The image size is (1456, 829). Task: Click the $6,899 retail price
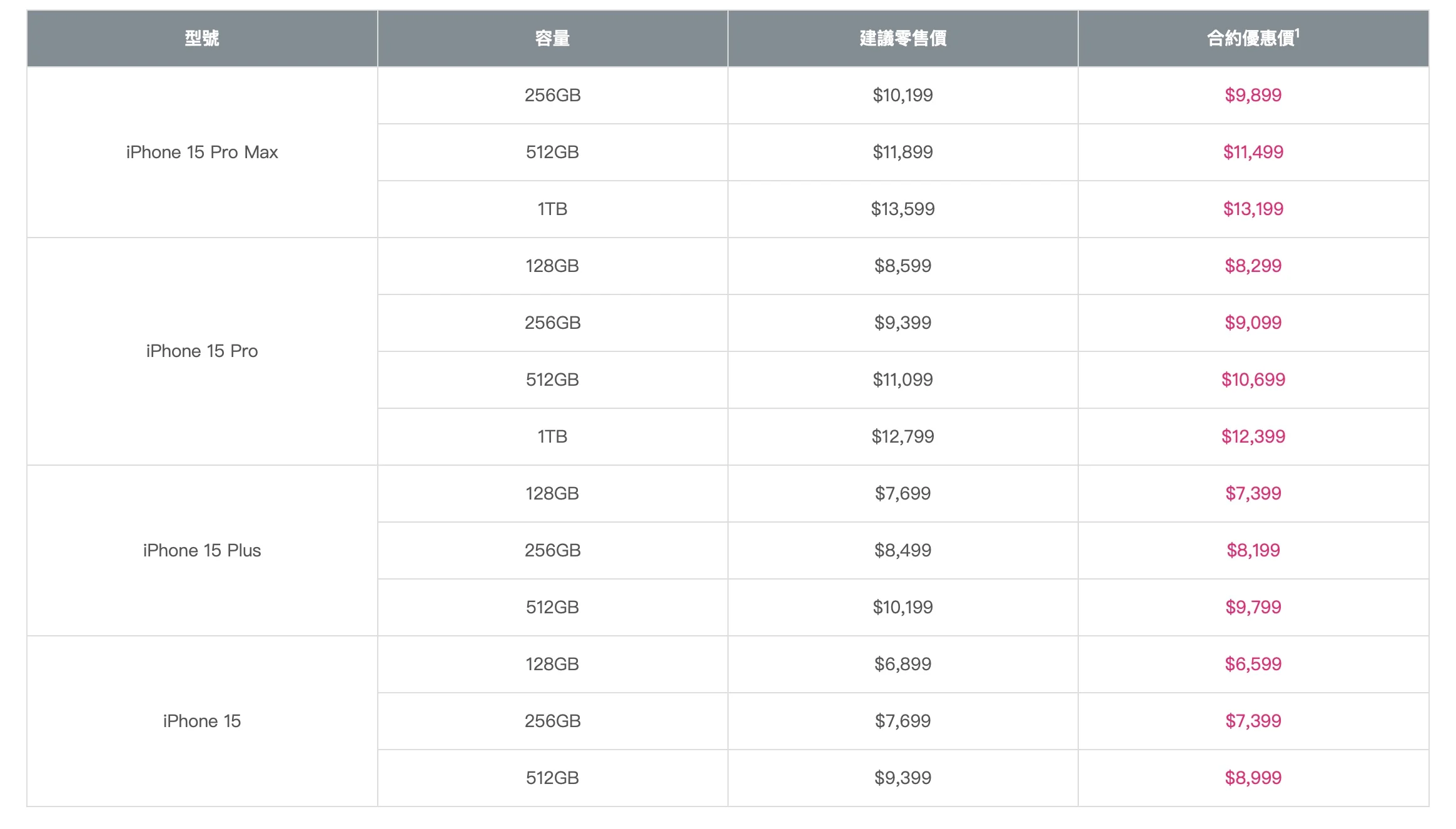[902, 664]
